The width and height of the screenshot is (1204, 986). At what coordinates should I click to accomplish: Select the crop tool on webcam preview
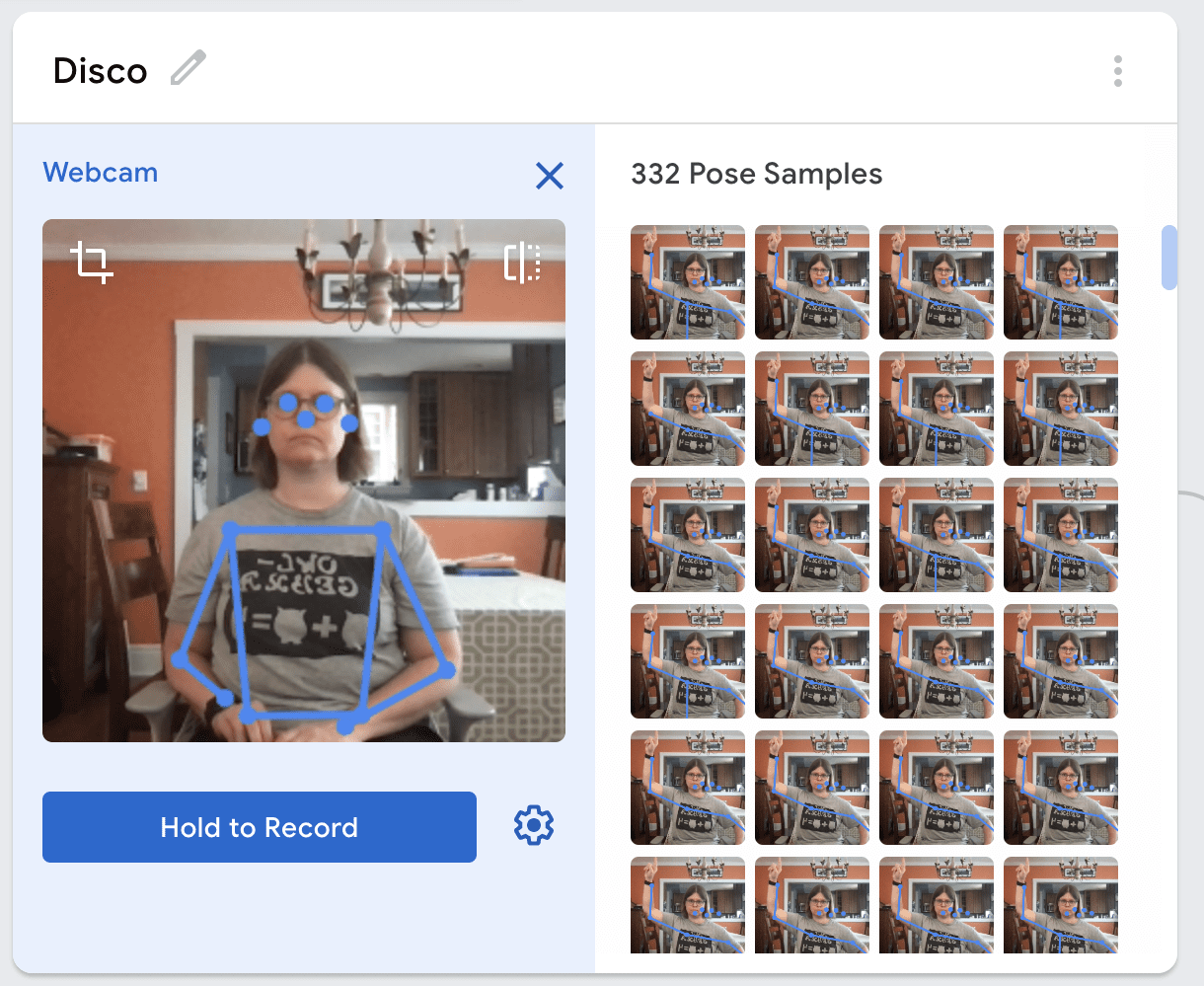[91, 263]
